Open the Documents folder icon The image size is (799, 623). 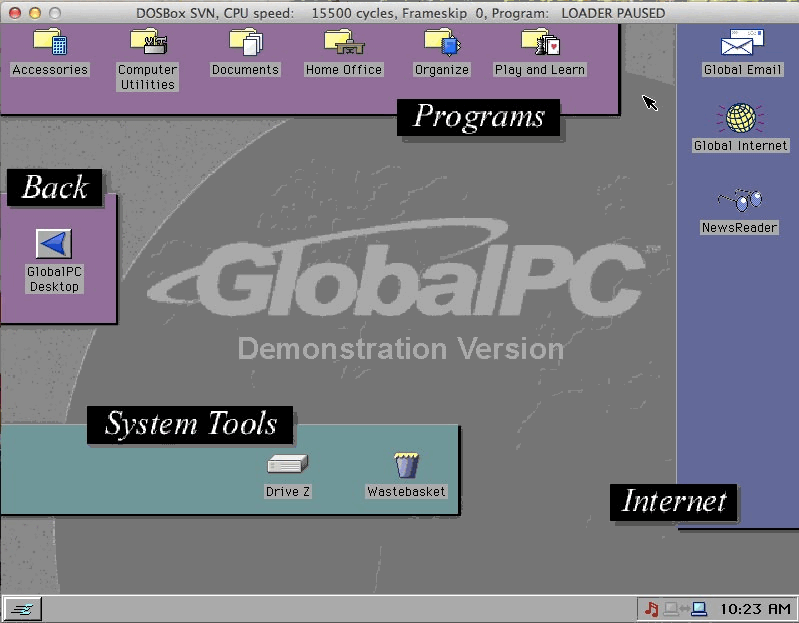tap(244, 43)
